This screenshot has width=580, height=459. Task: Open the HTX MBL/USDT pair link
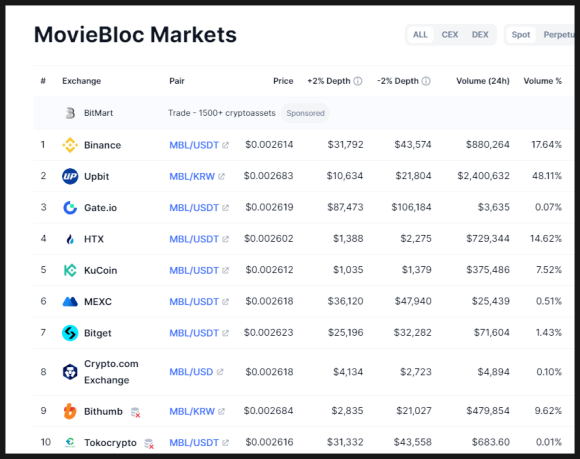tap(194, 239)
